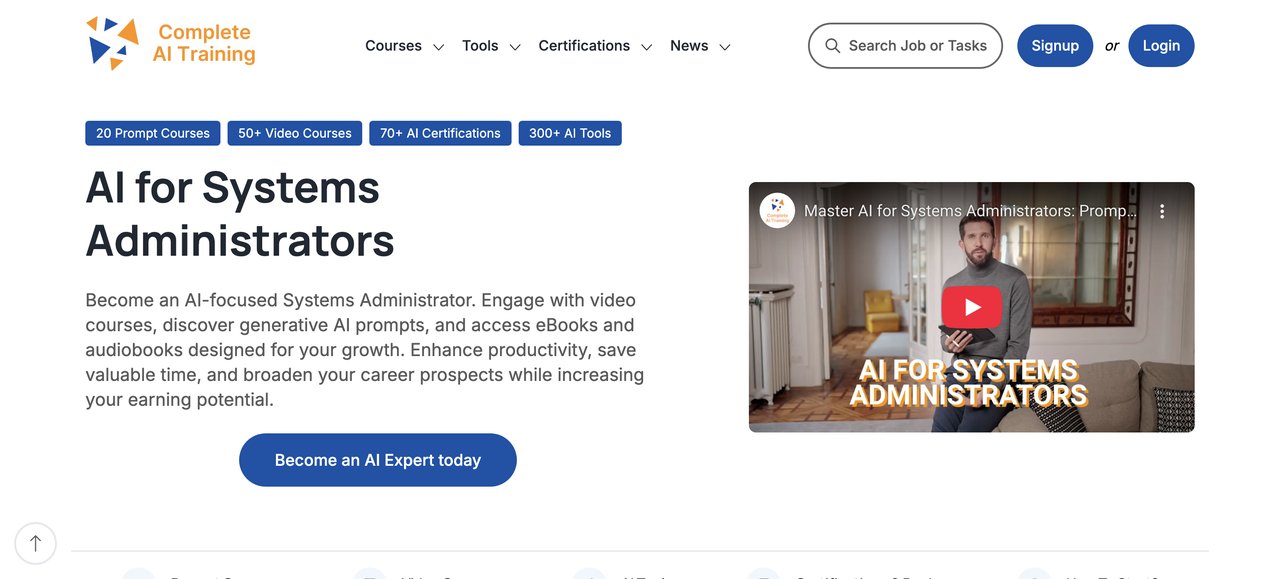The height and width of the screenshot is (579, 1280).
Task: Click the Complete AI Training triangle logo
Action: pos(112,44)
